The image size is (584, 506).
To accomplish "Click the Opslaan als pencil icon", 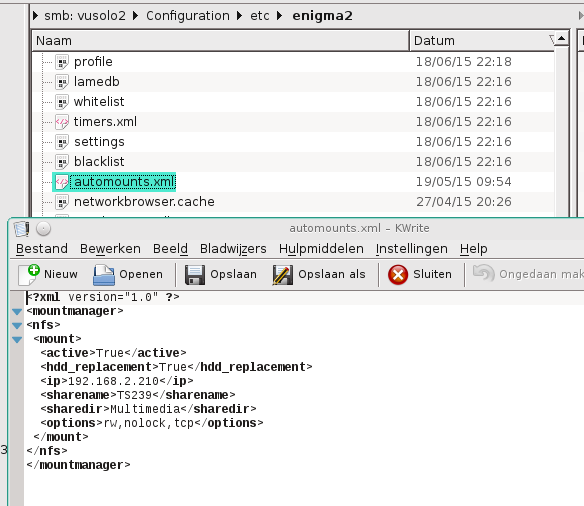I will 283,275.
